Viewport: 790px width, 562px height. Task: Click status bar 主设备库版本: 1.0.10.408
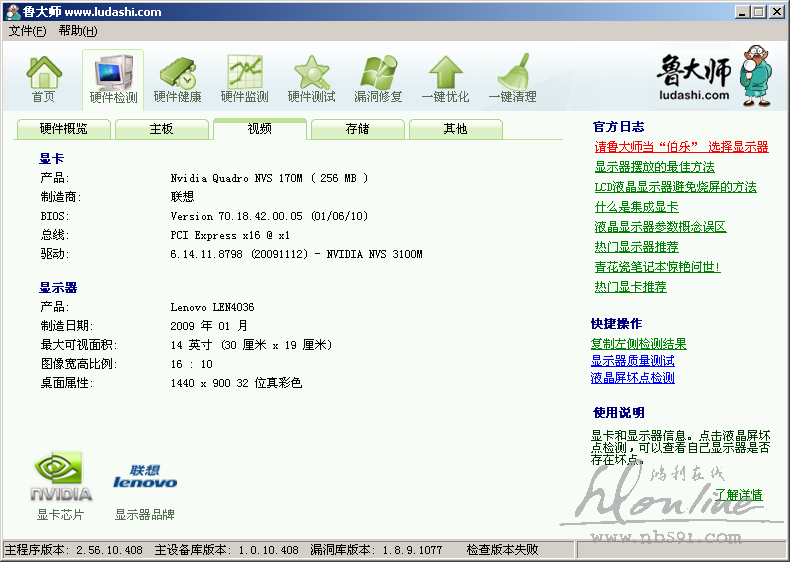[227, 550]
